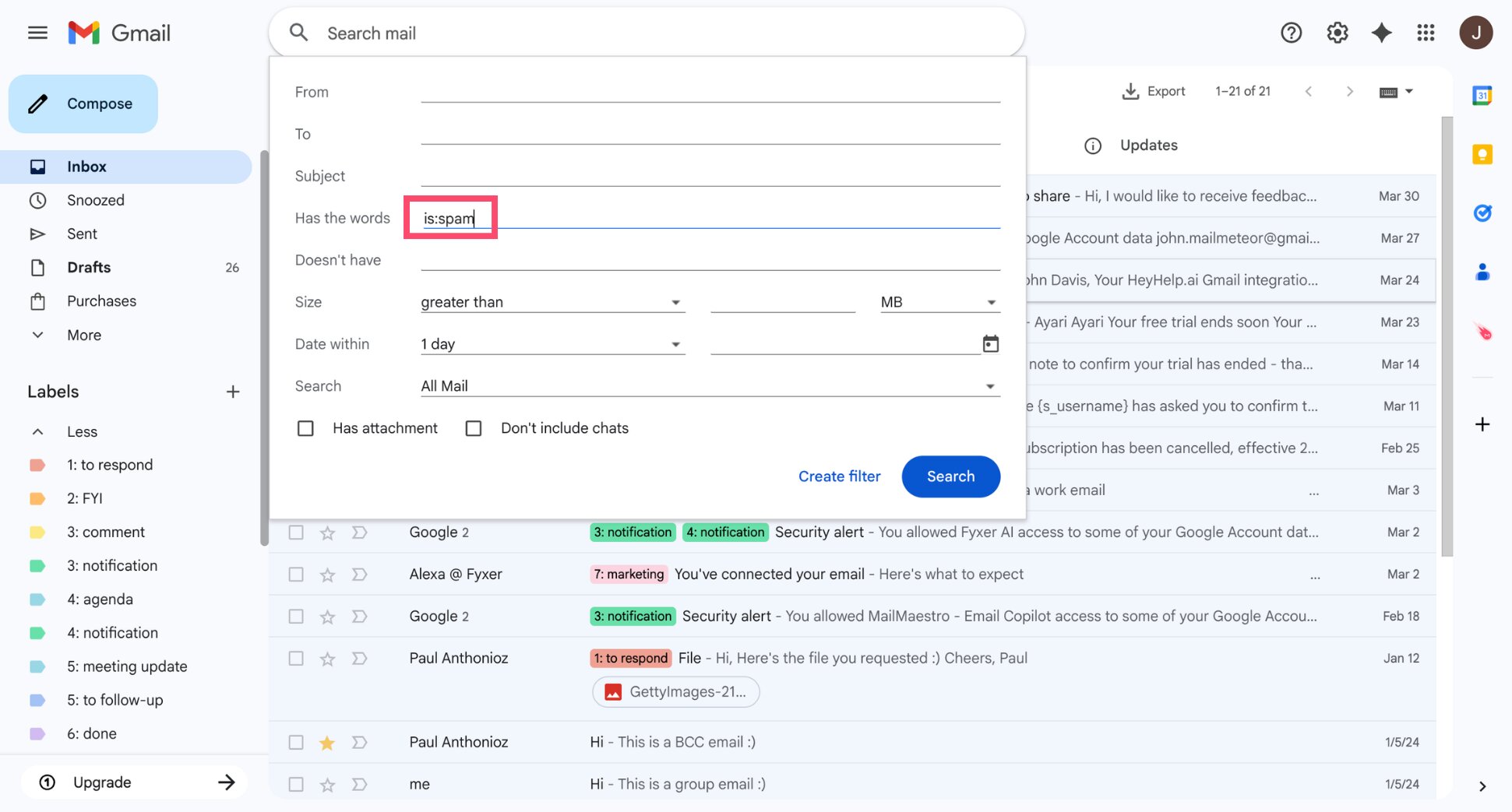The image size is (1512, 812).
Task: Collapse labels with Less
Action: pos(82,431)
